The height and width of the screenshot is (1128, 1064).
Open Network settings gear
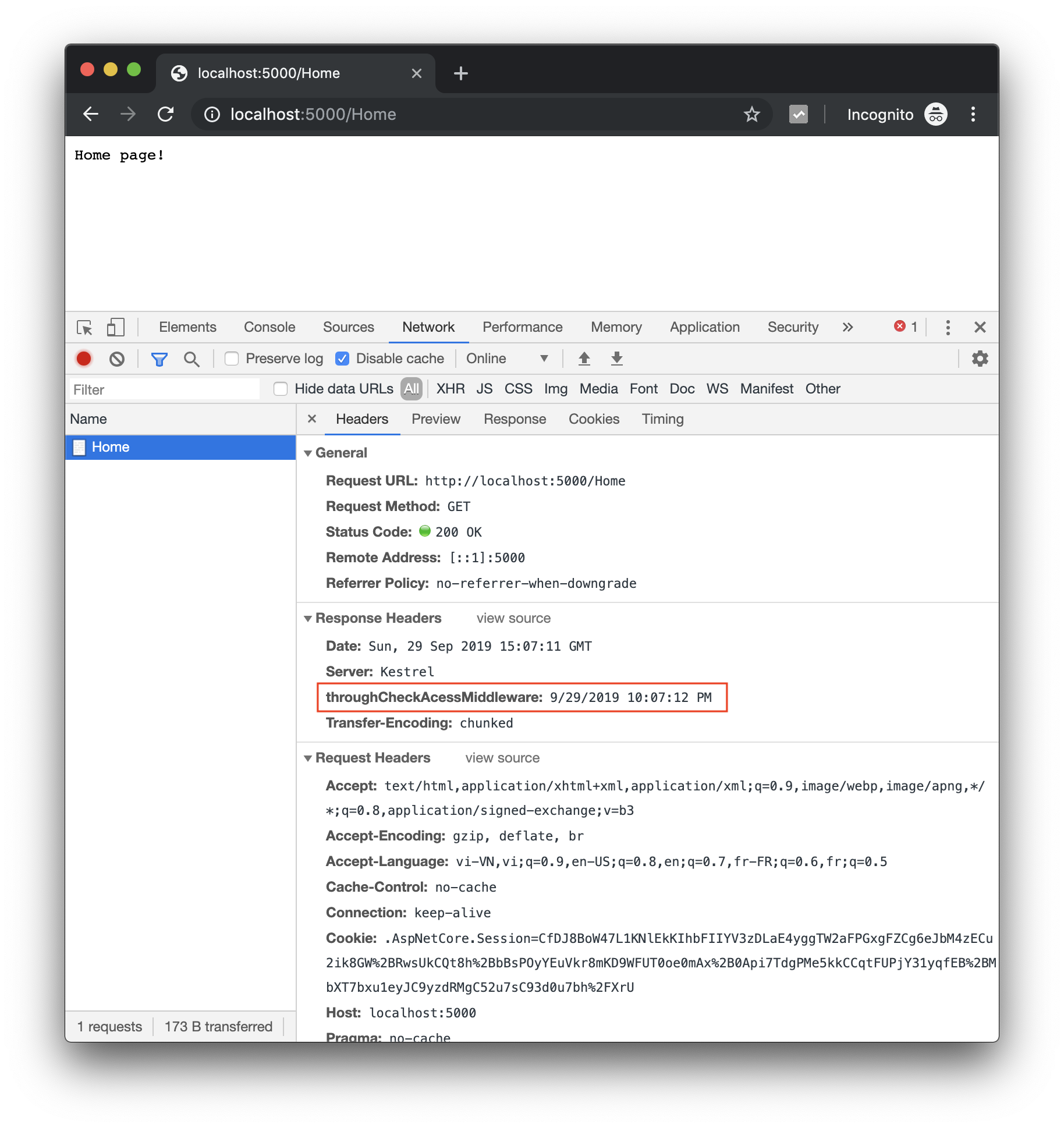980,359
